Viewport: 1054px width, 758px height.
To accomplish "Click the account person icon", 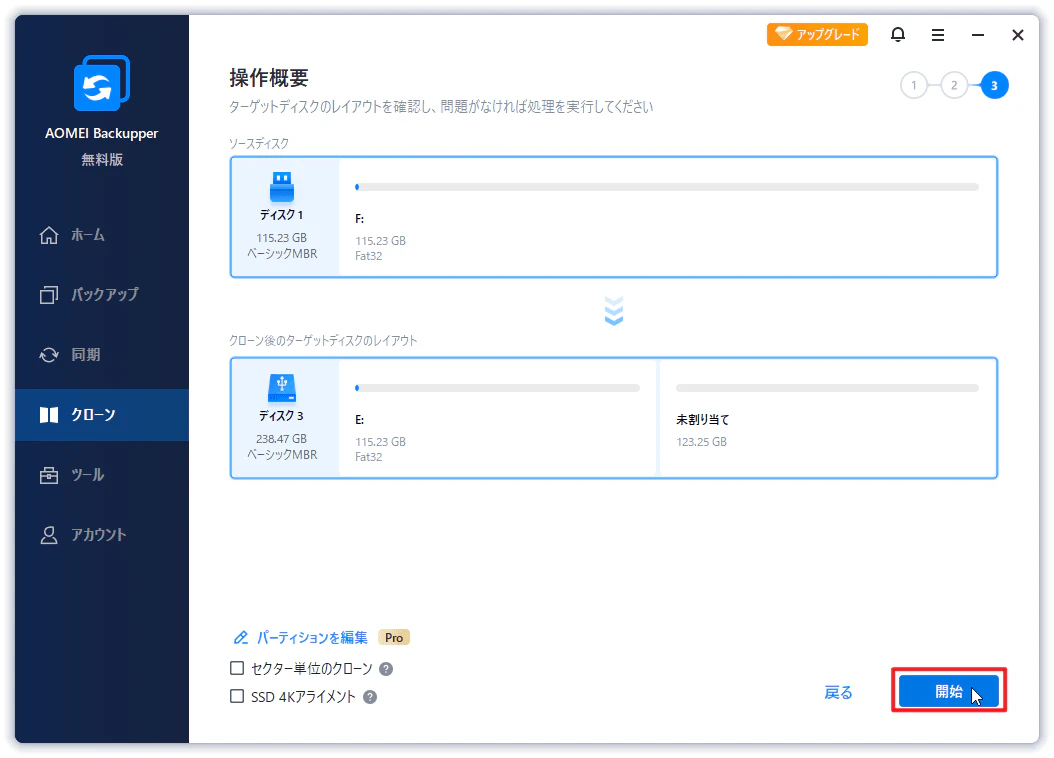I will coord(48,535).
